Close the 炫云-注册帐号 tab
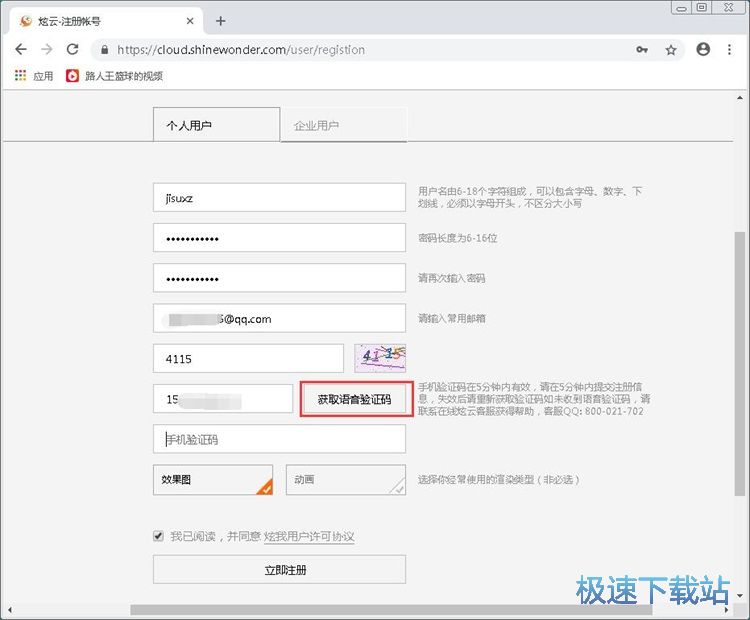Viewport: 750px width, 620px height. tap(190, 21)
